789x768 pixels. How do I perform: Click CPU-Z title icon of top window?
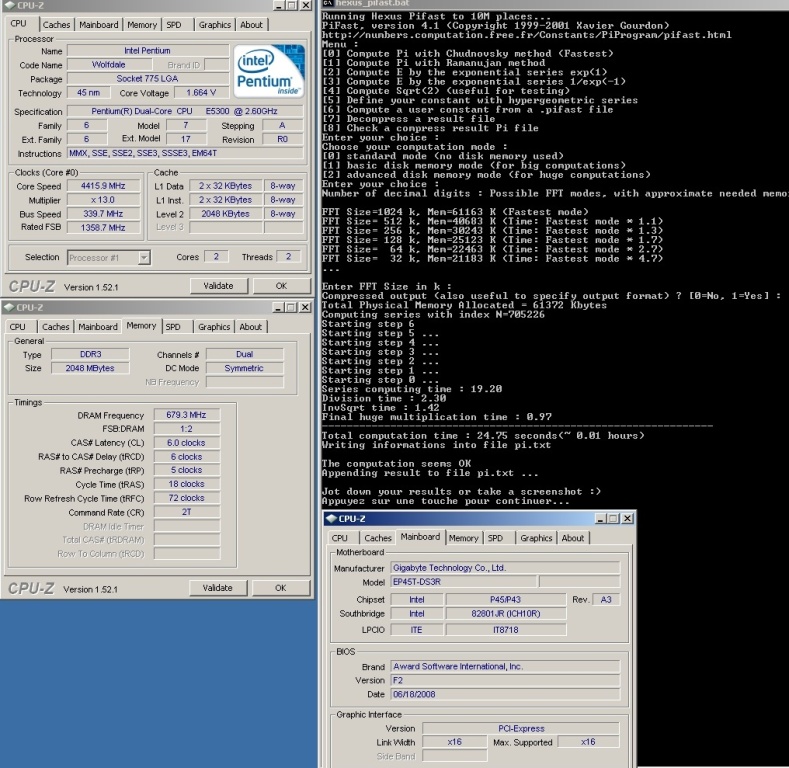coord(9,5)
